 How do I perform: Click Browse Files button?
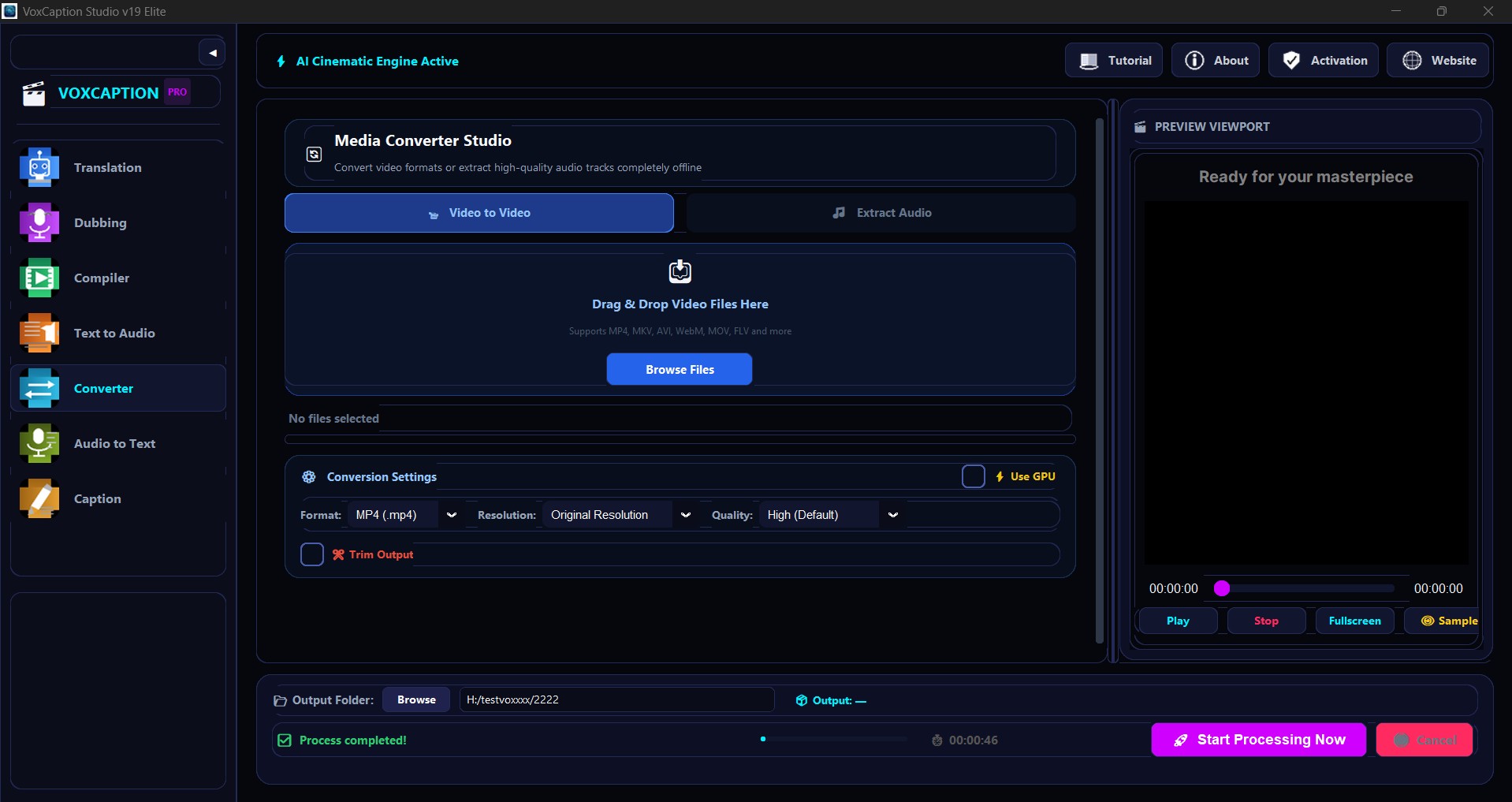680,369
